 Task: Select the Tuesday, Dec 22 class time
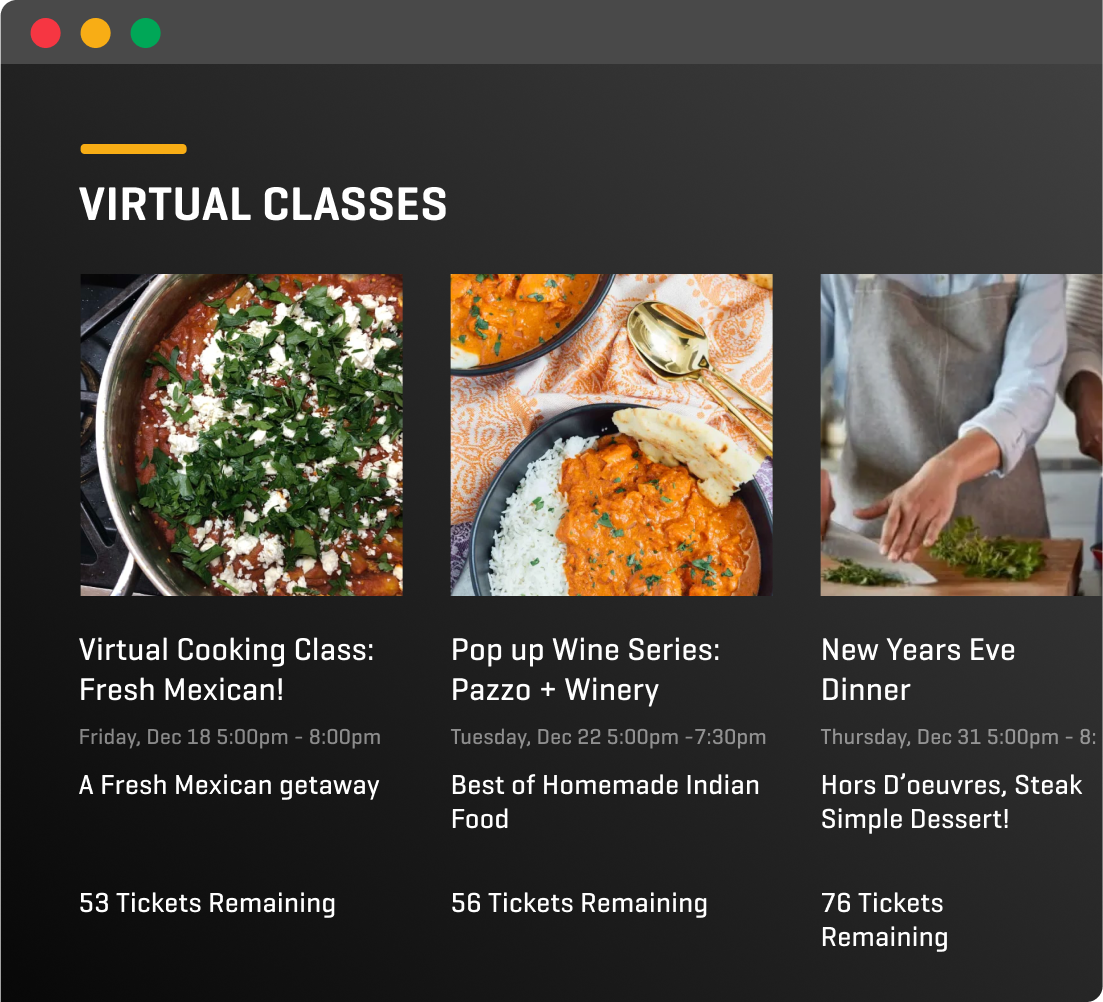pos(608,737)
